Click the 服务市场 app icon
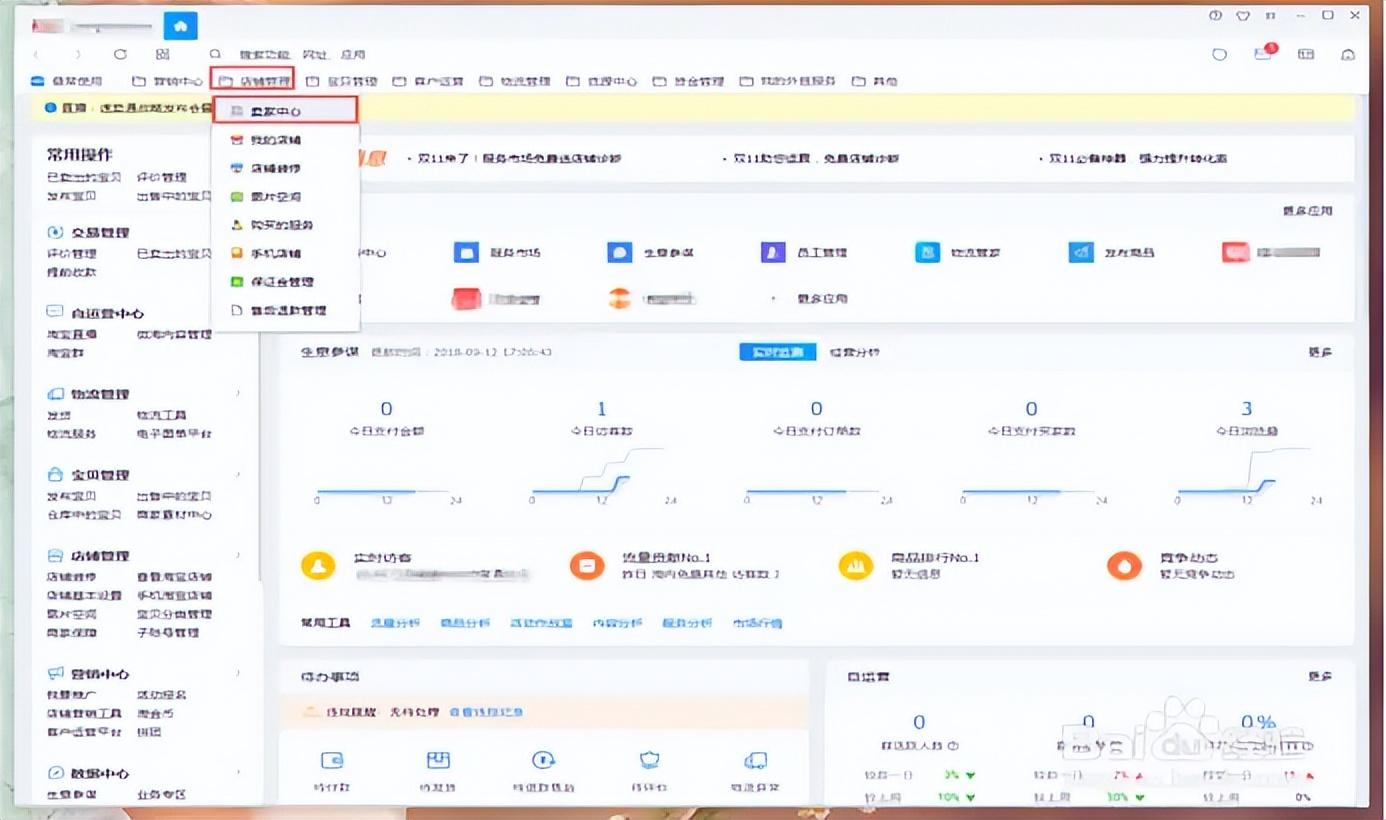The width and height of the screenshot is (1386, 820). click(x=466, y=252)
